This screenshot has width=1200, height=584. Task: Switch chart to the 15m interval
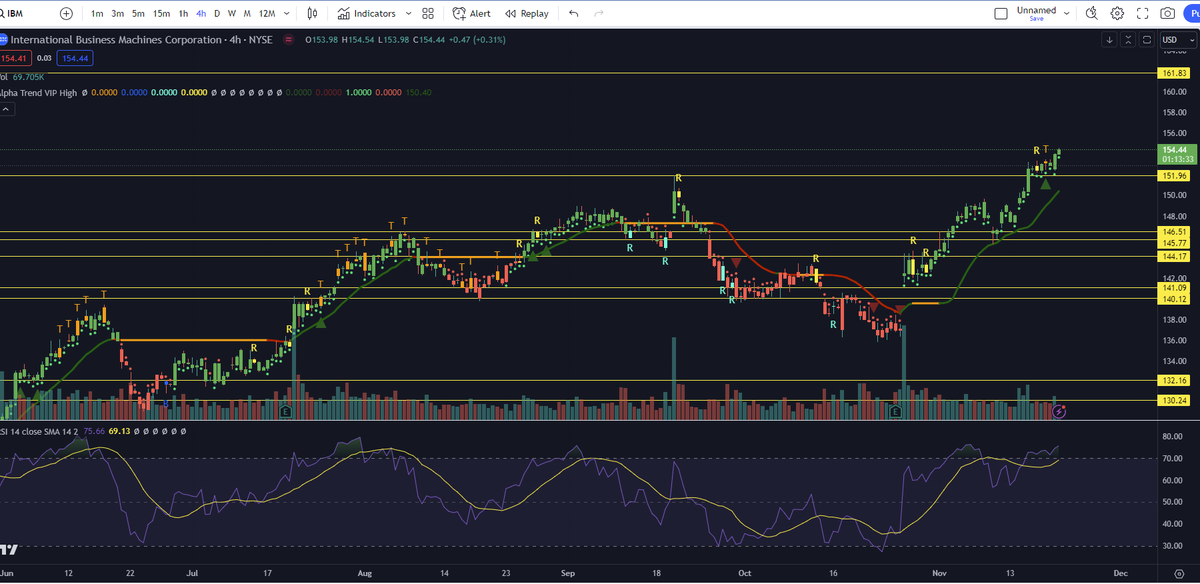click(162, 14)
